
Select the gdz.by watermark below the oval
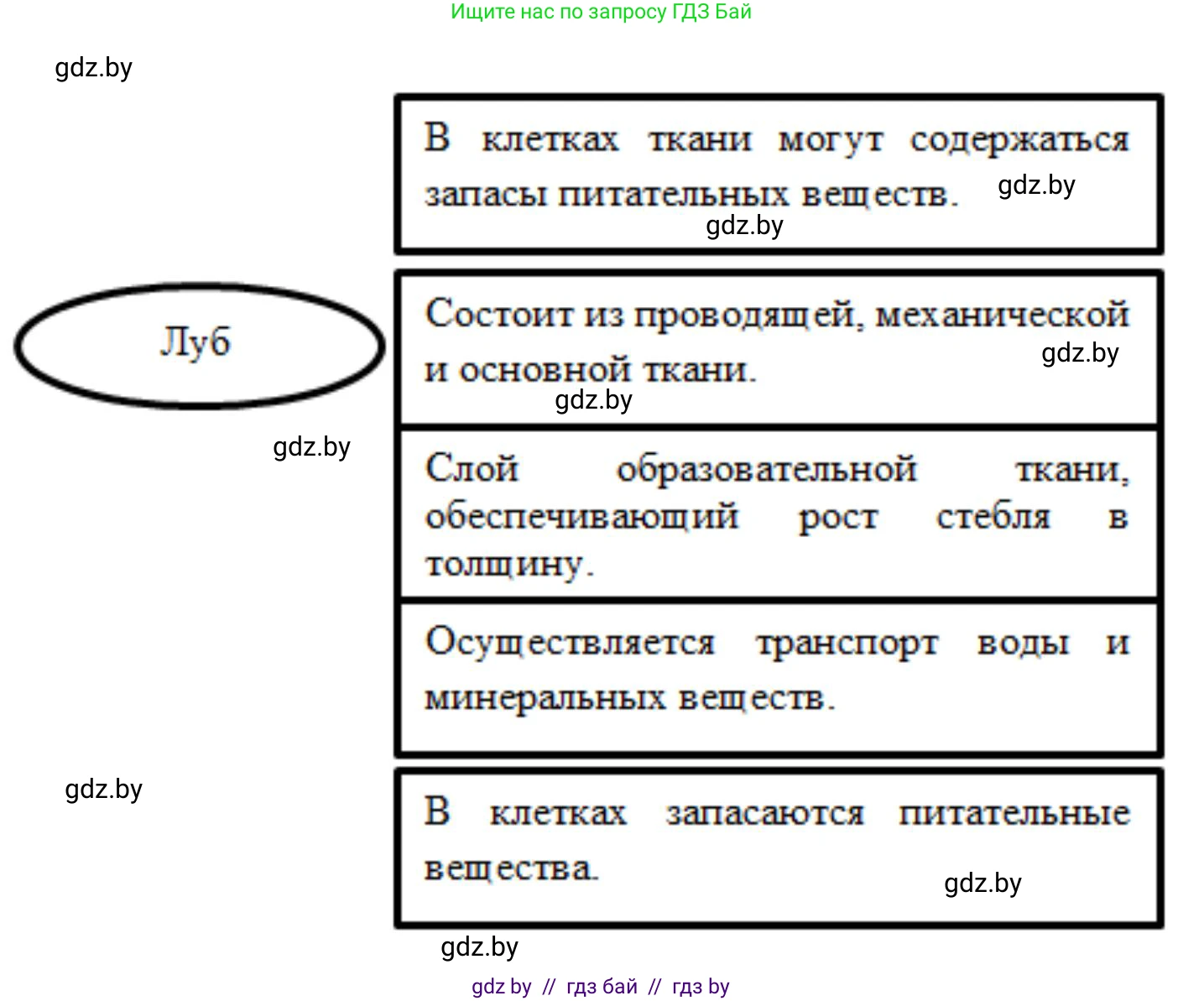[312, 447]
